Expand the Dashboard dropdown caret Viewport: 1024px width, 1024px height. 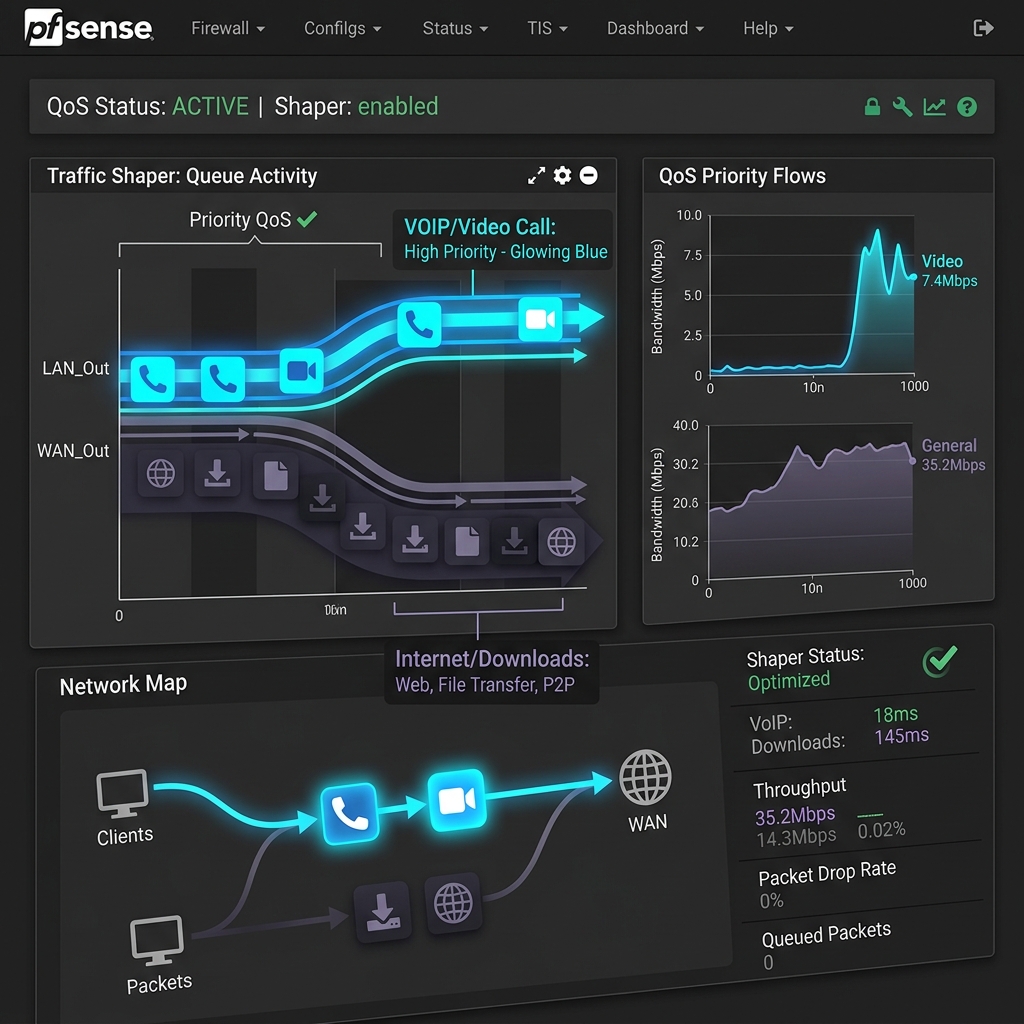tap(699, 29)
